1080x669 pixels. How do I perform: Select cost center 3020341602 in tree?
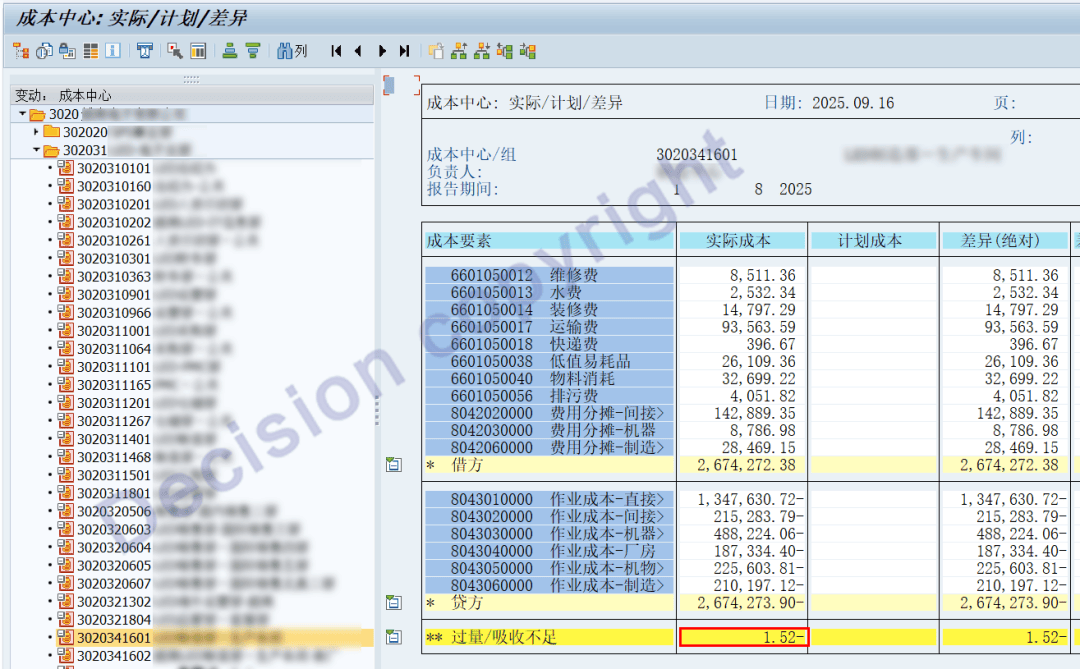113,656
